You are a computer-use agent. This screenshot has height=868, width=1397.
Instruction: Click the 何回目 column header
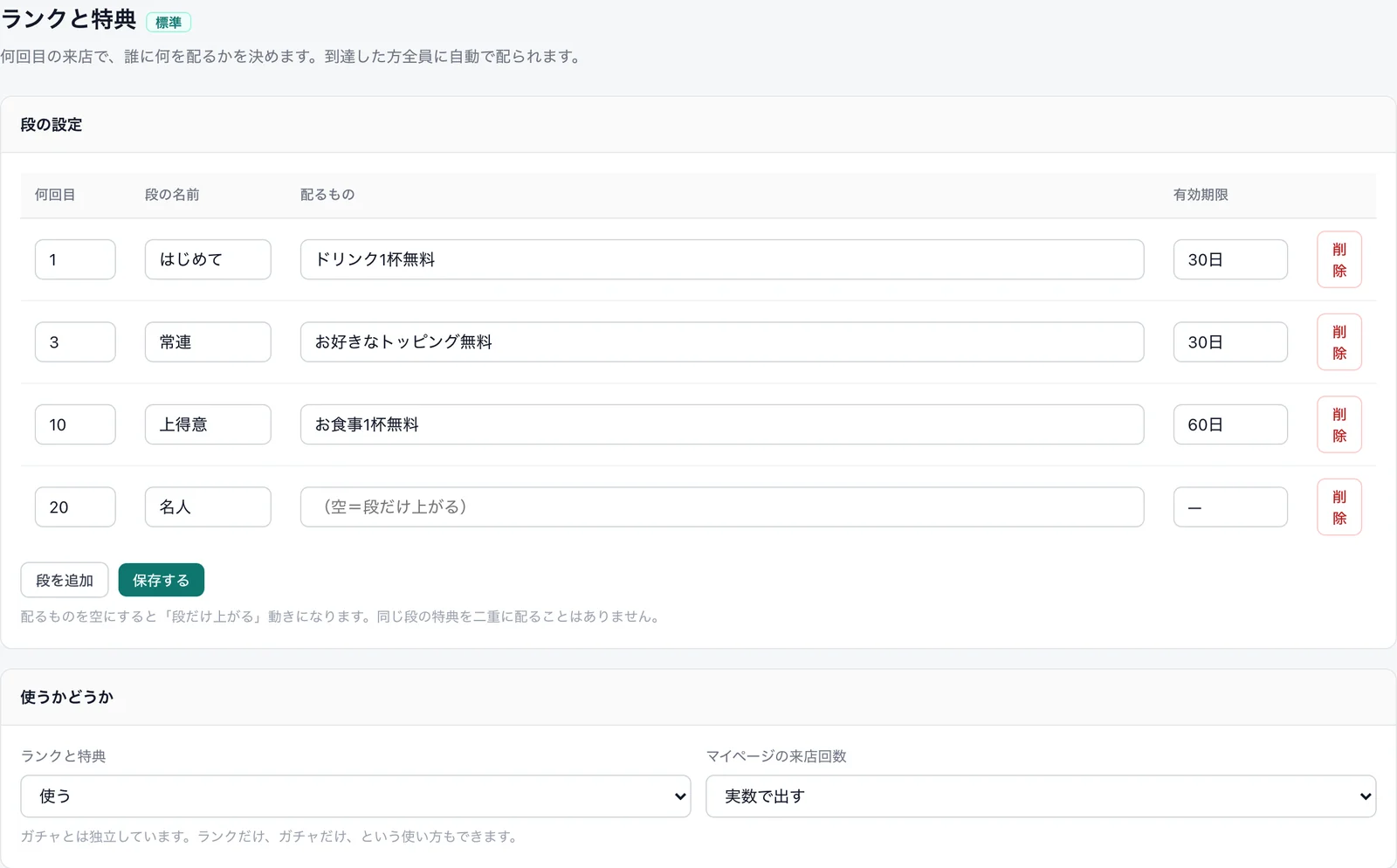coord(55,195)
